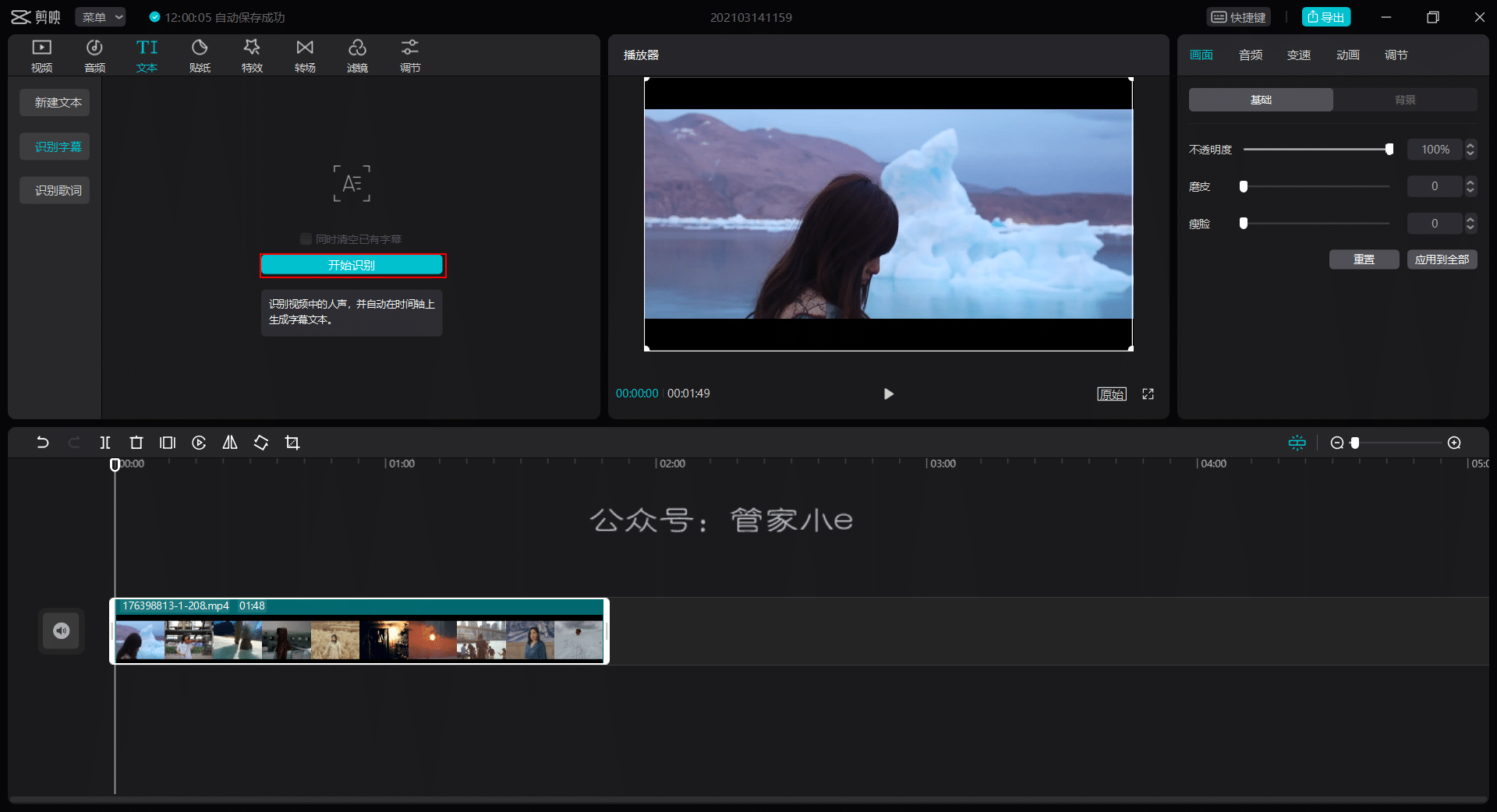The height and width of the screenshot is (812, 1497).
Task: Switch to the 调节 properties tab
Action: pos(1396,55)
